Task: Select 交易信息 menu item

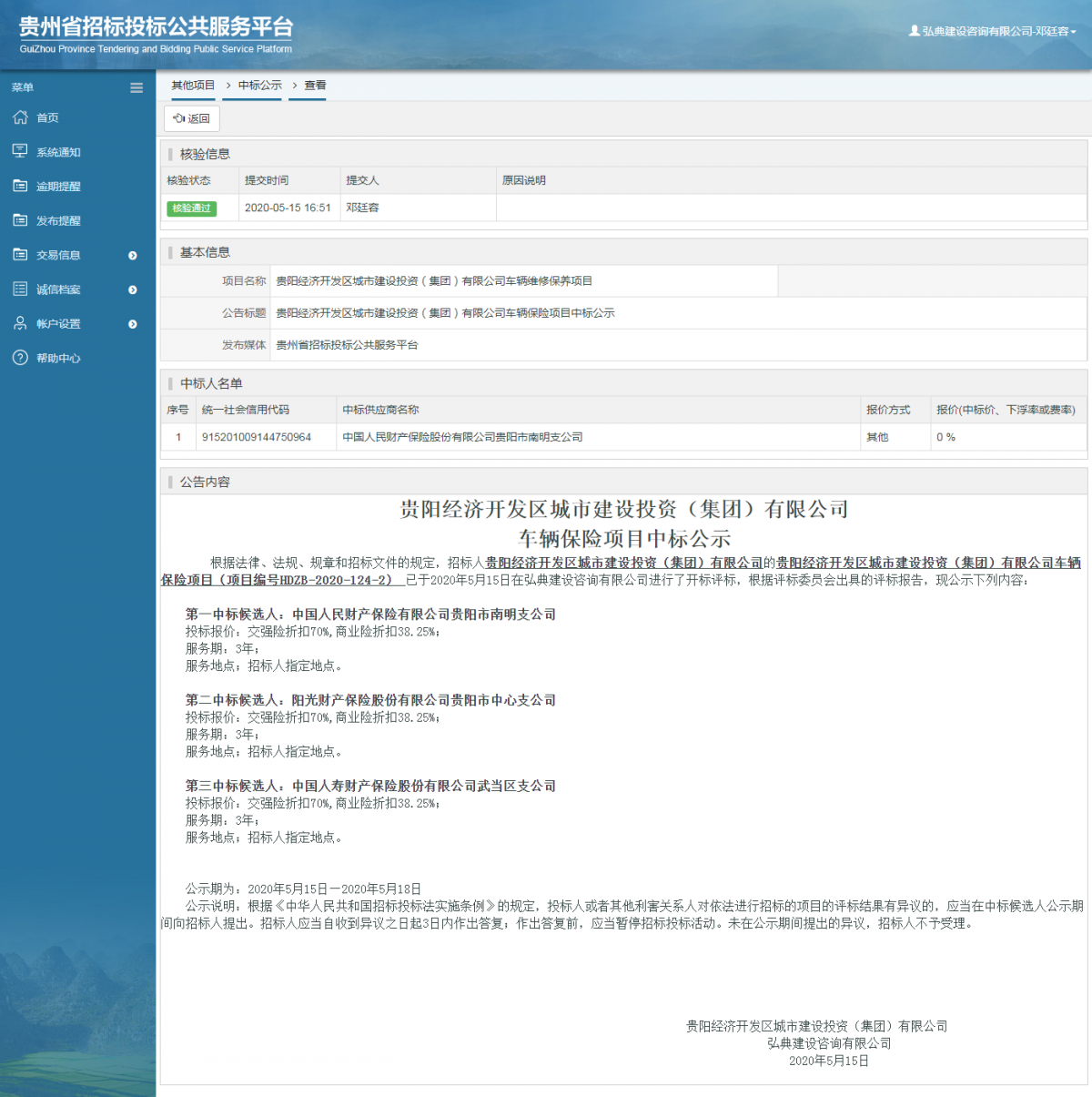Action: (x=58, y=256)
